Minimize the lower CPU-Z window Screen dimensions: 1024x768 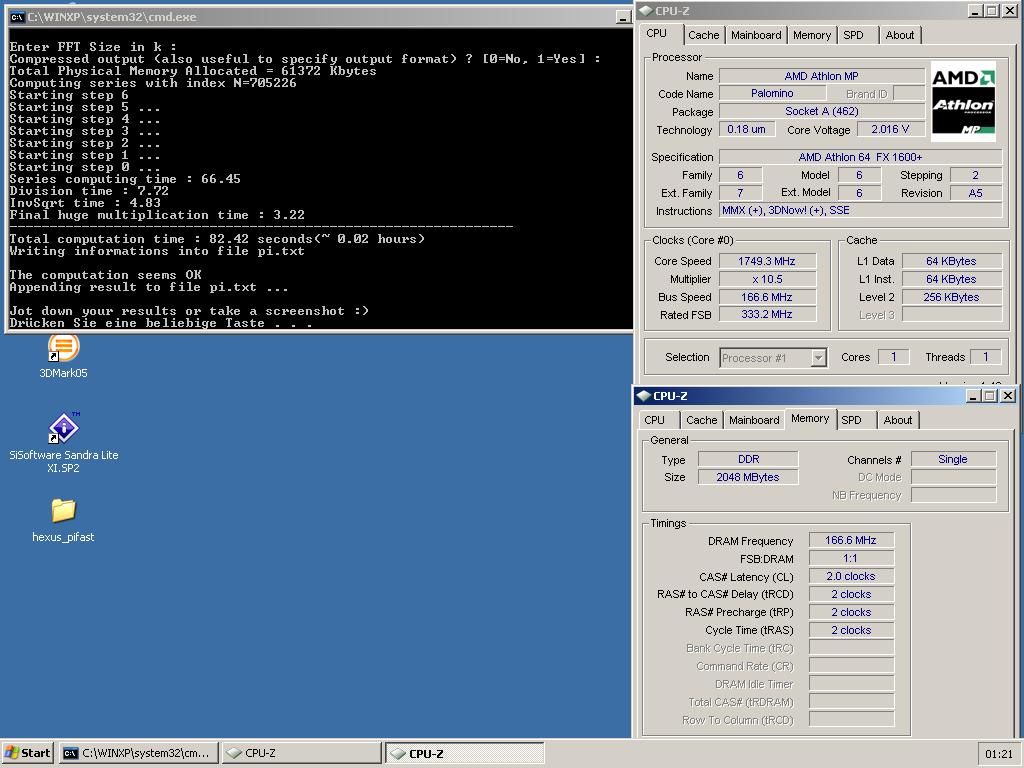973,396
